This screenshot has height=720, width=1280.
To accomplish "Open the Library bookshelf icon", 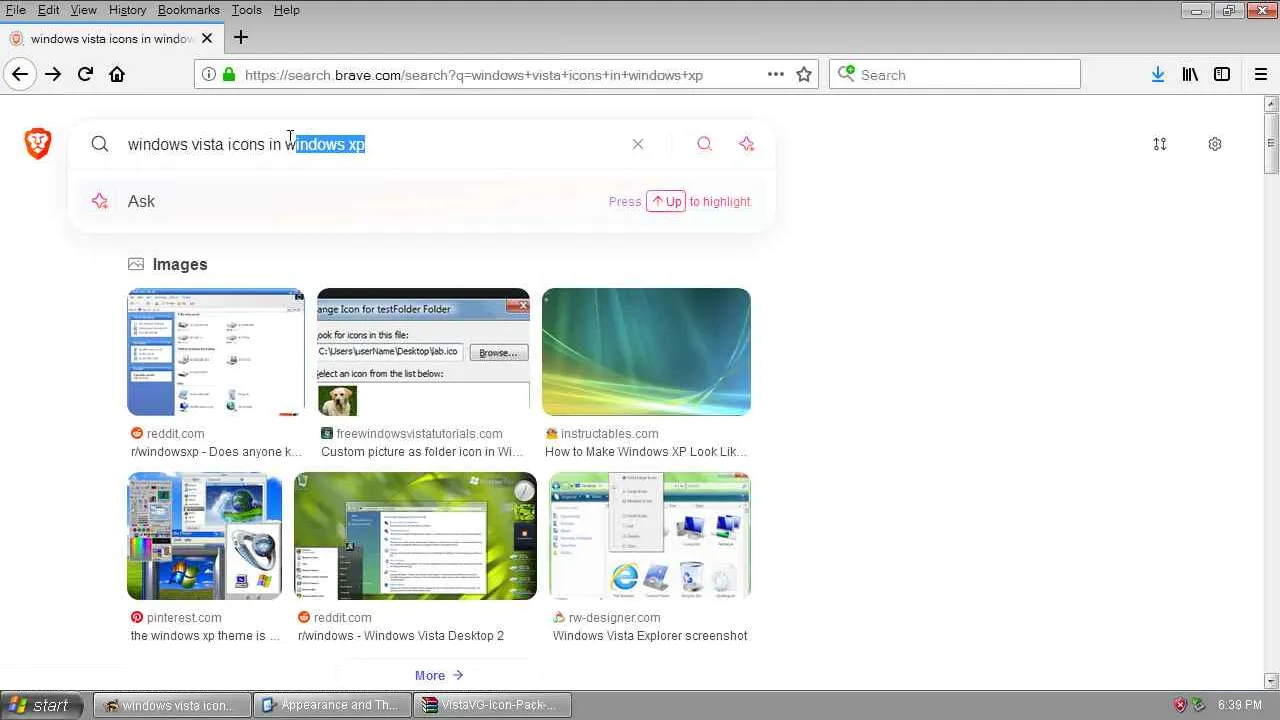I will [x=1190, y=74].
